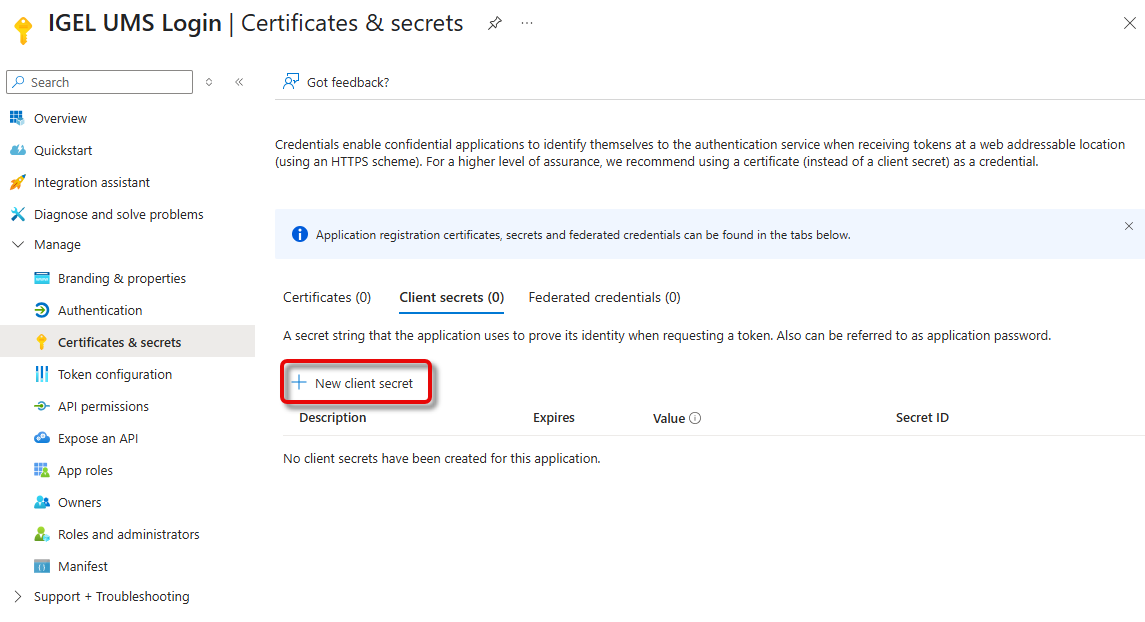
Task: Click the Value column info icon
Action: click(695, 418)
